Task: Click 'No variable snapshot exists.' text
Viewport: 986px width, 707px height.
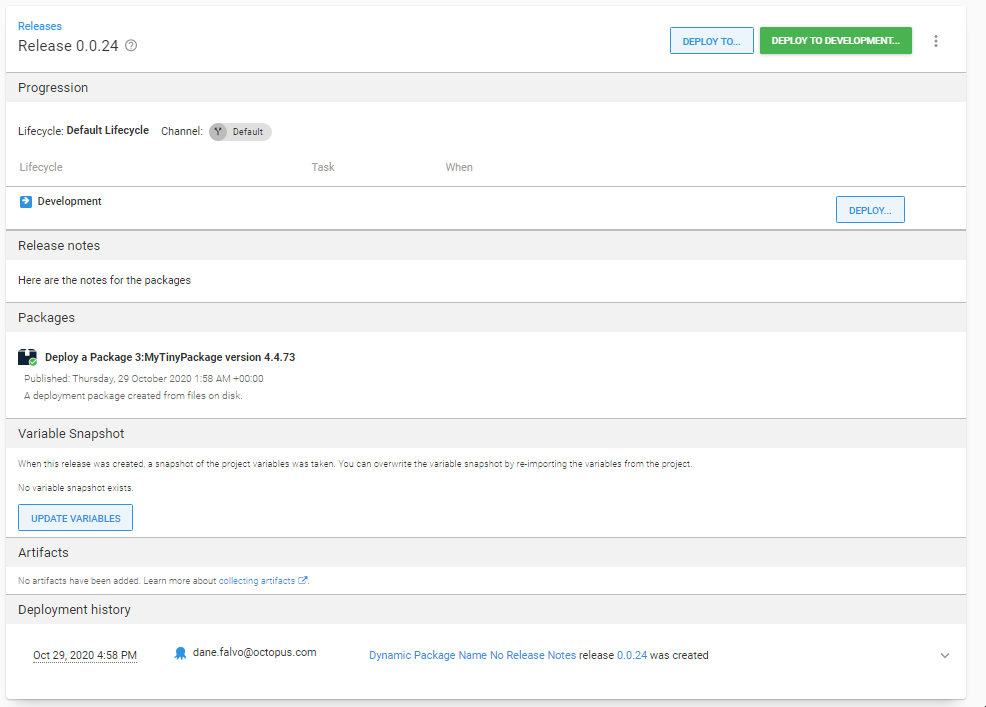Action: [75, 487]
